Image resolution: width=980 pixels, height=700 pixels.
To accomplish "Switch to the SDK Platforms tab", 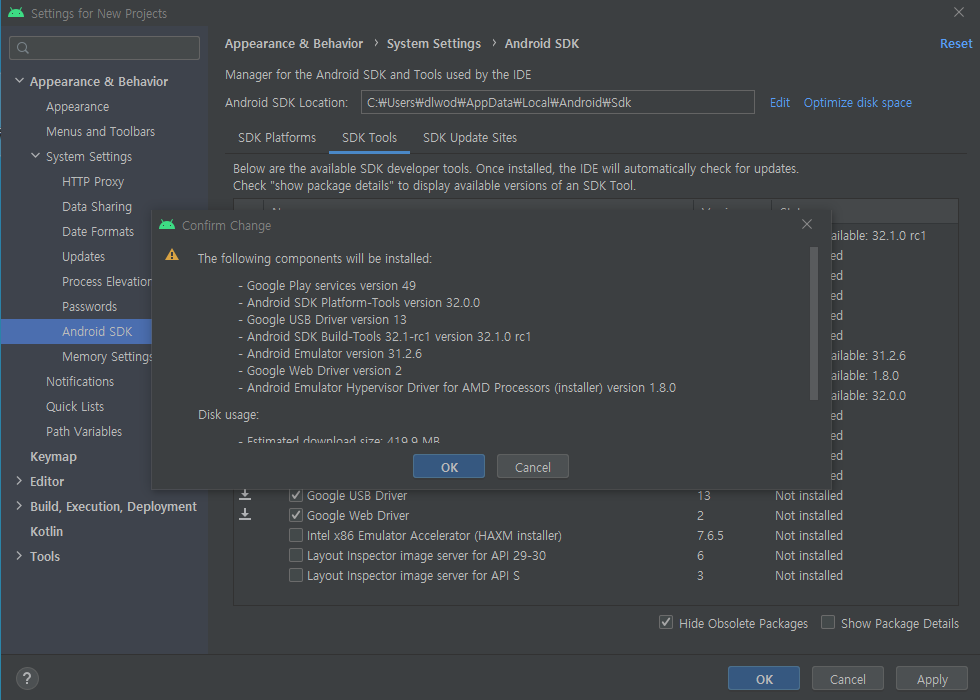I will point(277,138).
